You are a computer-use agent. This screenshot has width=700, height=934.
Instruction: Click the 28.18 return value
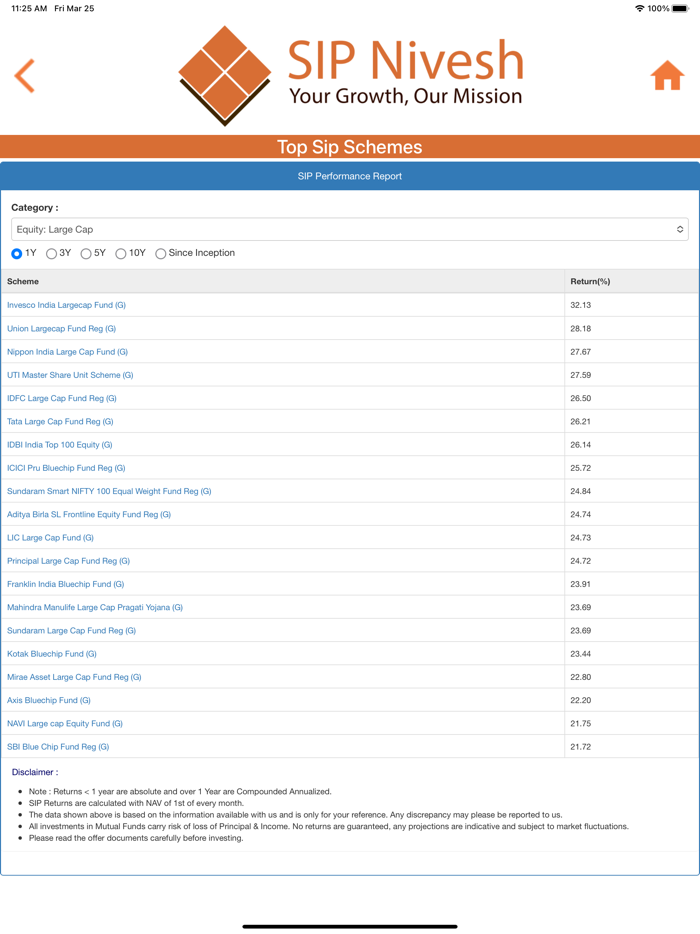point(581,328)
